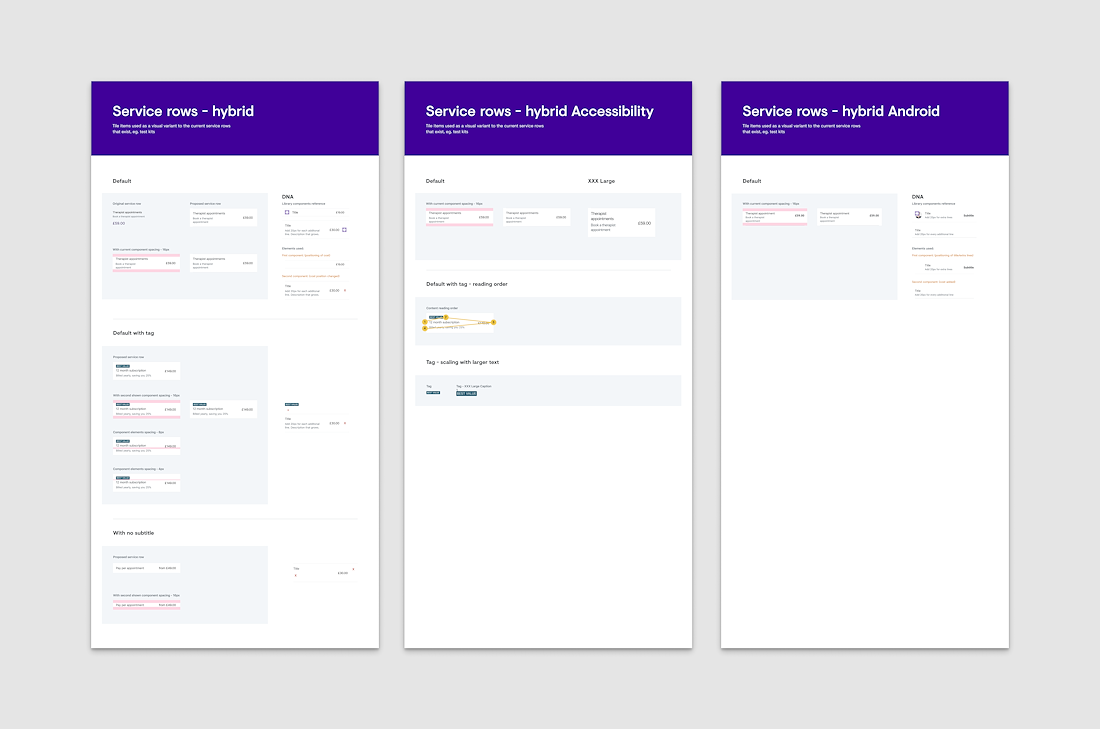Click the small tag under 'Tag' label in Accessibility frame
The width and height of the screenshot is (1100, 729).
[x=433, y=392]
